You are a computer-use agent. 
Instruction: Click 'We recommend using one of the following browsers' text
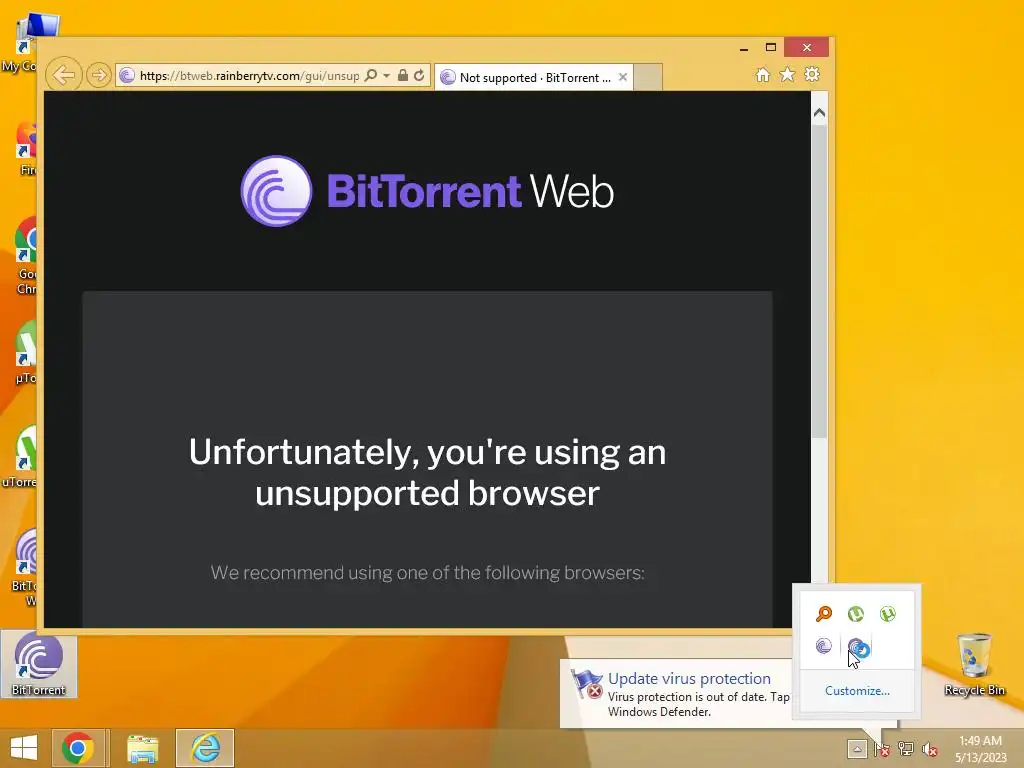[427, 573]
